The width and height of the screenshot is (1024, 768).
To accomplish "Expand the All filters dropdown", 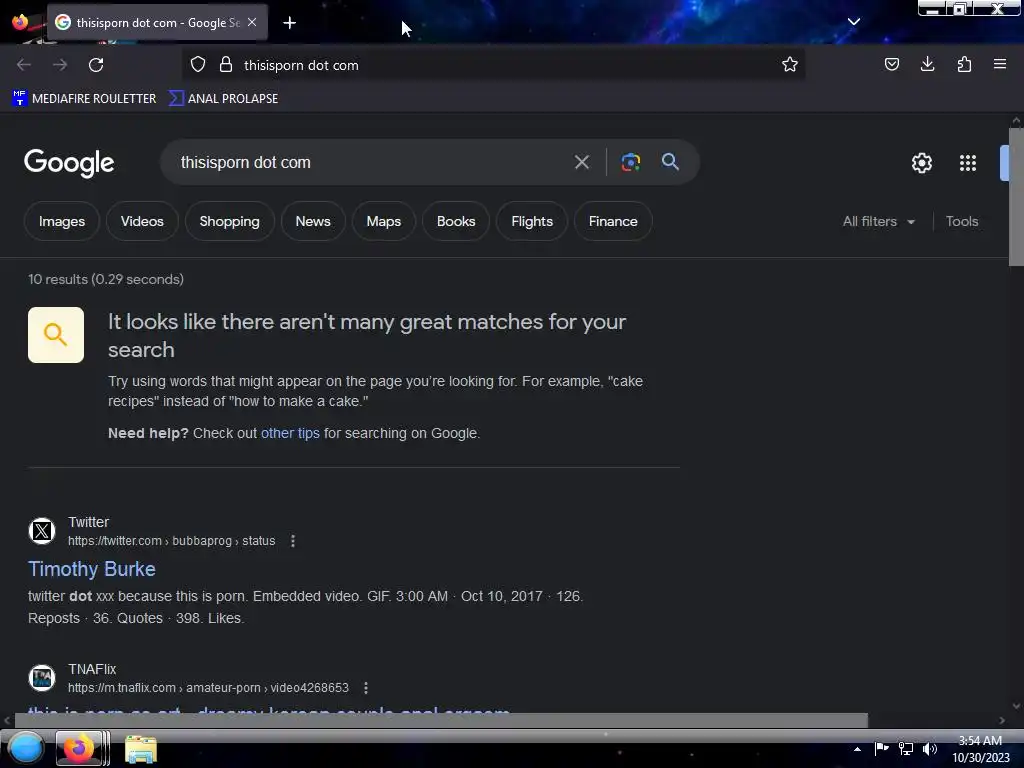I will (x=878, y=221).
